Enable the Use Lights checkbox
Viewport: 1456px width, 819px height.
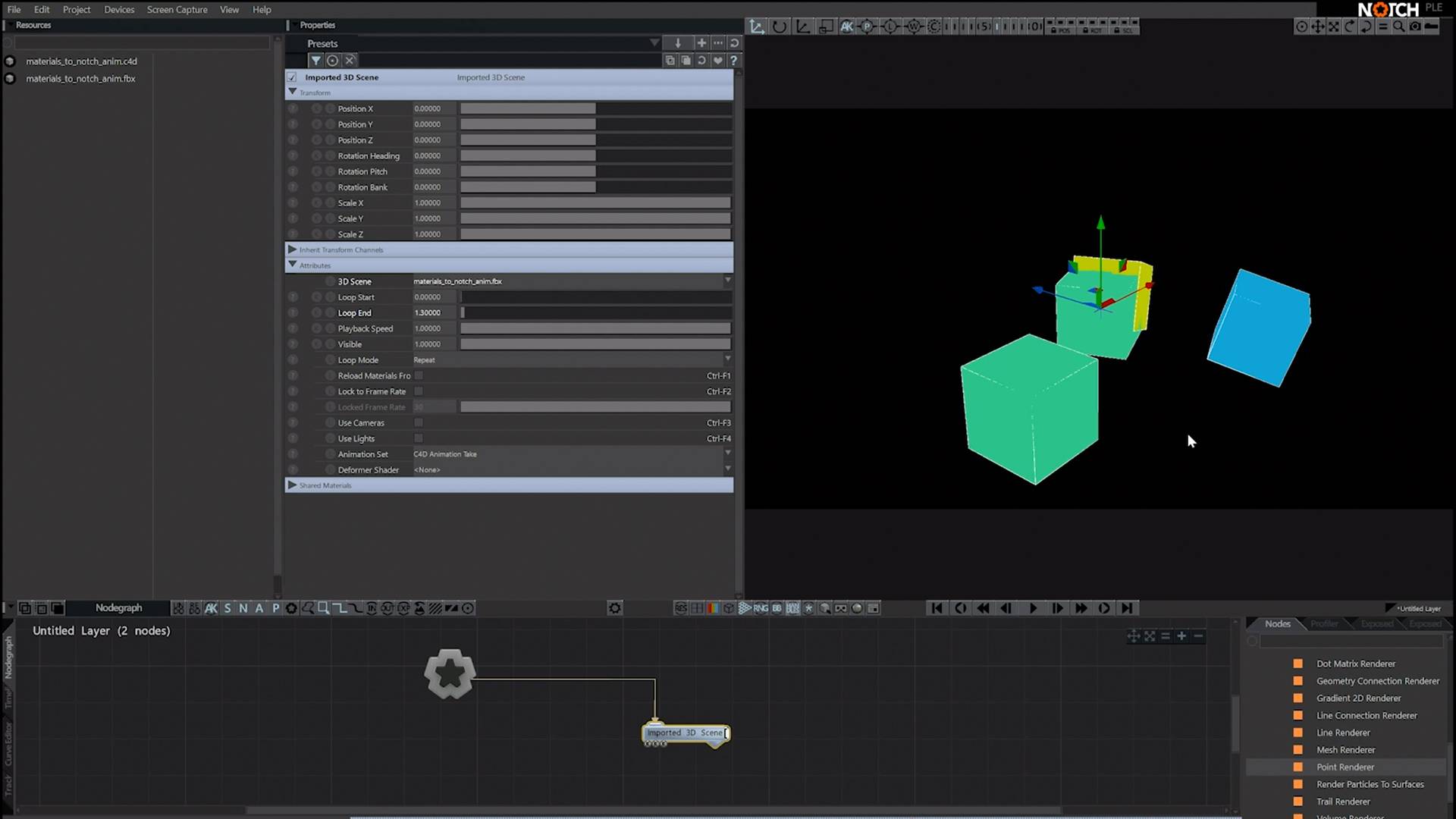click(x=419, y=438)
